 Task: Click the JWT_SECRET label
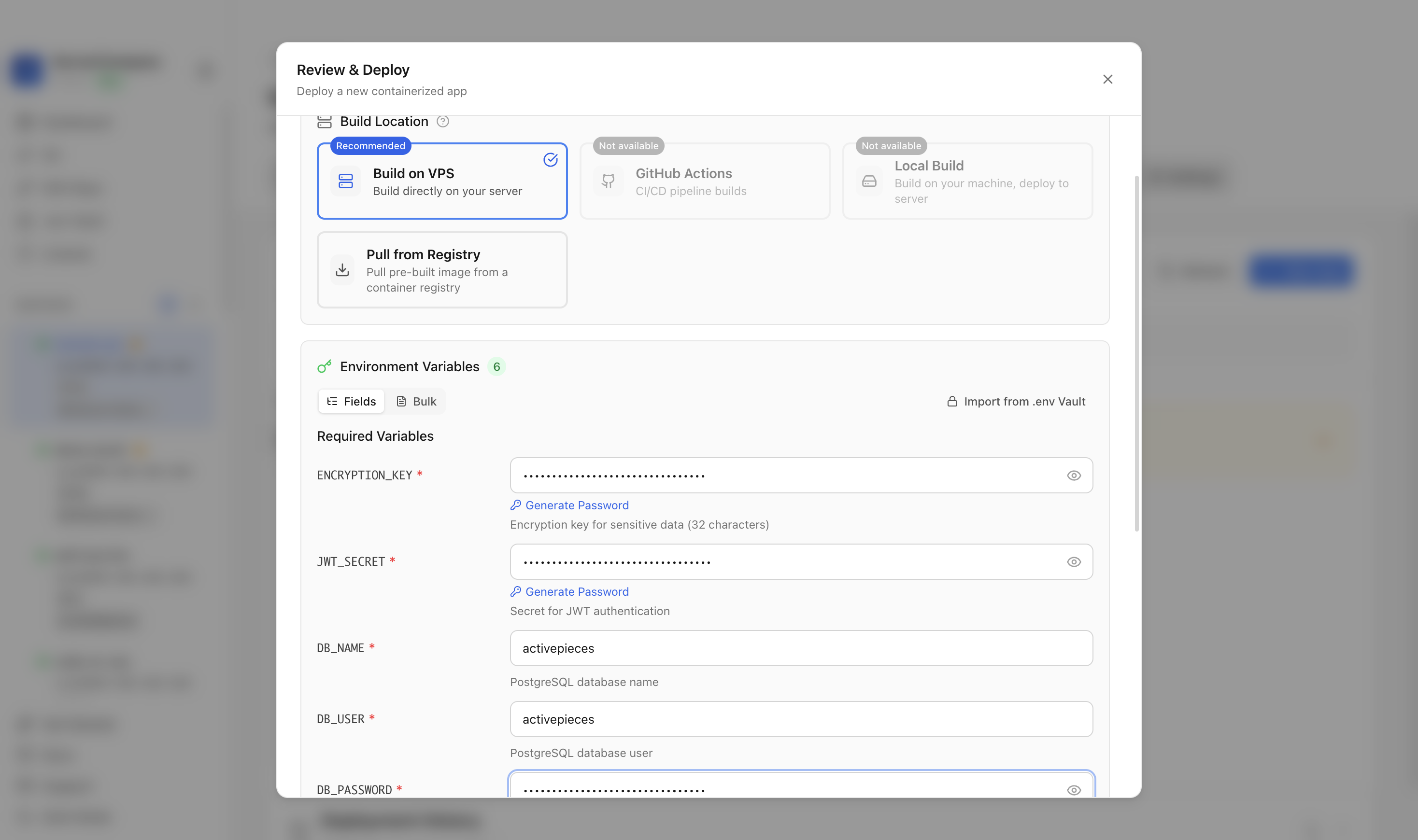pos(351,562)
